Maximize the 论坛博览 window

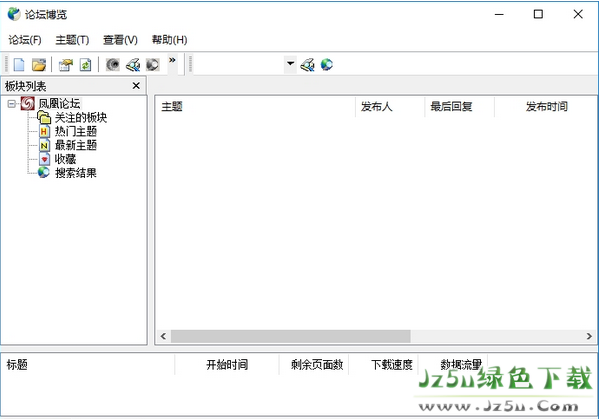(538, 14)
